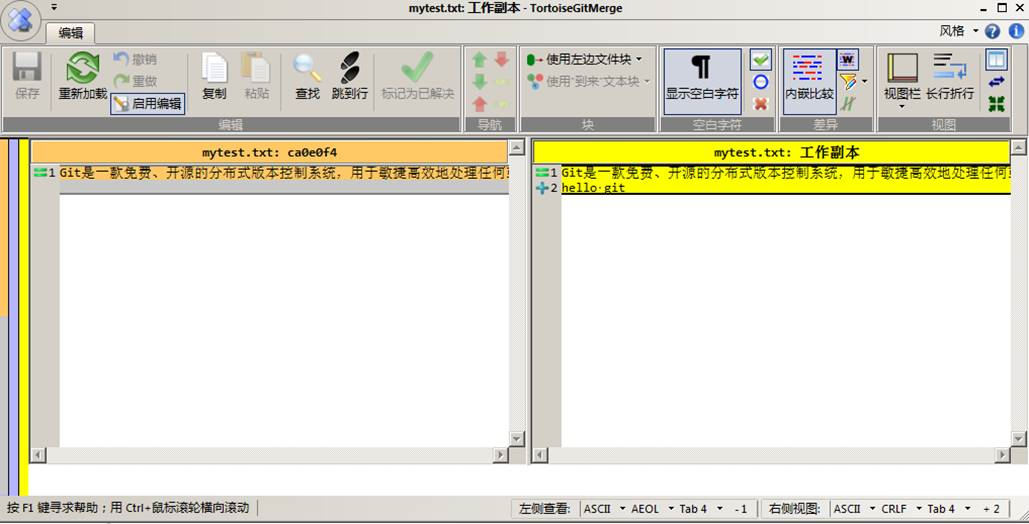Toggle green checkmark option in 空白字符 group
The height and width of the screenshot is (524, 1029).
[761, 60]
